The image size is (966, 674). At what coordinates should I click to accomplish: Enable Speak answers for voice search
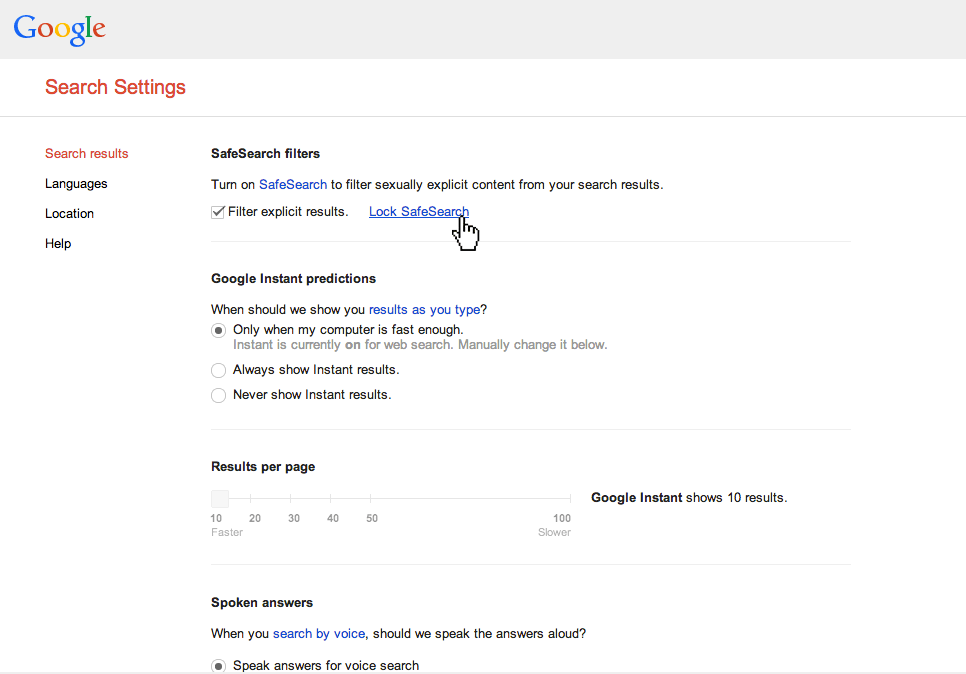218,666
